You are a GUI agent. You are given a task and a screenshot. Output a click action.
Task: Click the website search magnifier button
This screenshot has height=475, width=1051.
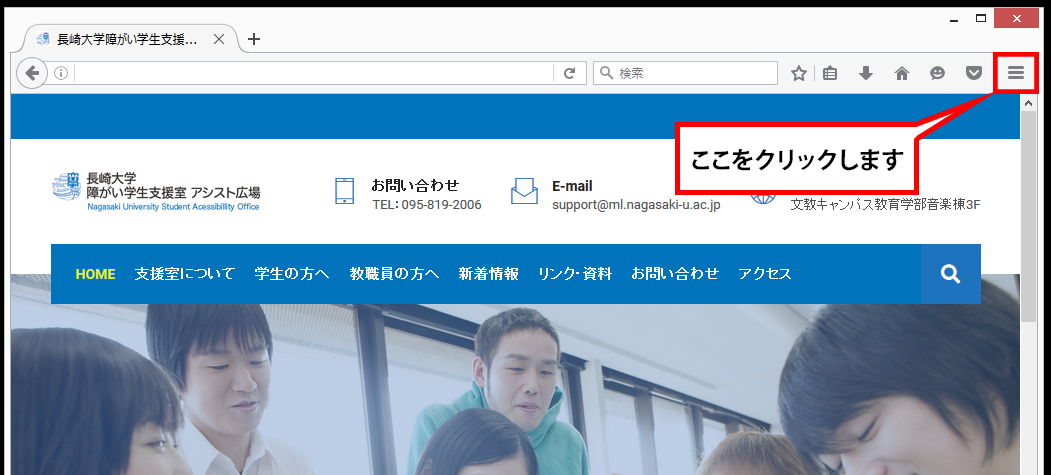[x=950, y=274]
